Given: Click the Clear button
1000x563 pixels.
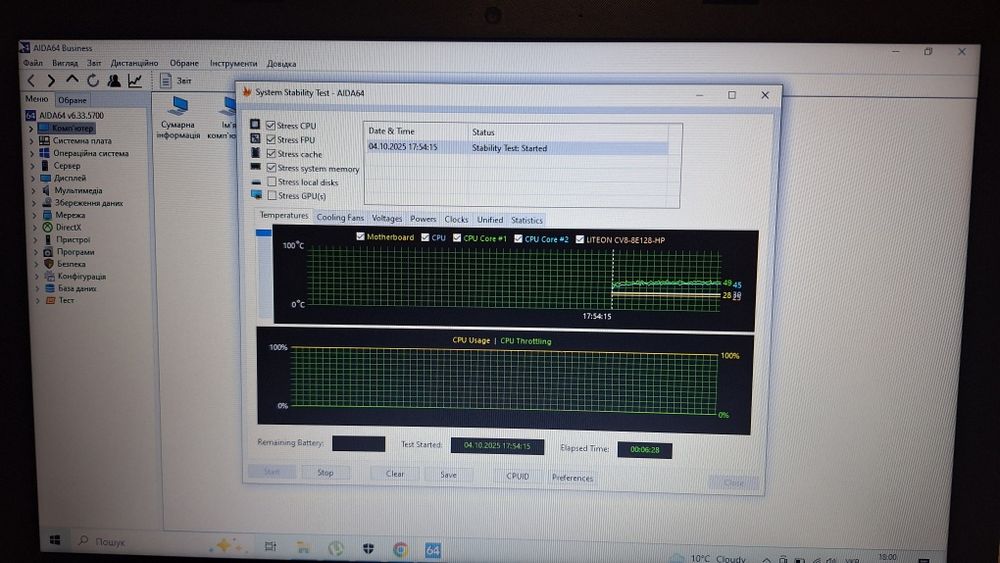Looking at the screenshot, I should pos(395,474).
